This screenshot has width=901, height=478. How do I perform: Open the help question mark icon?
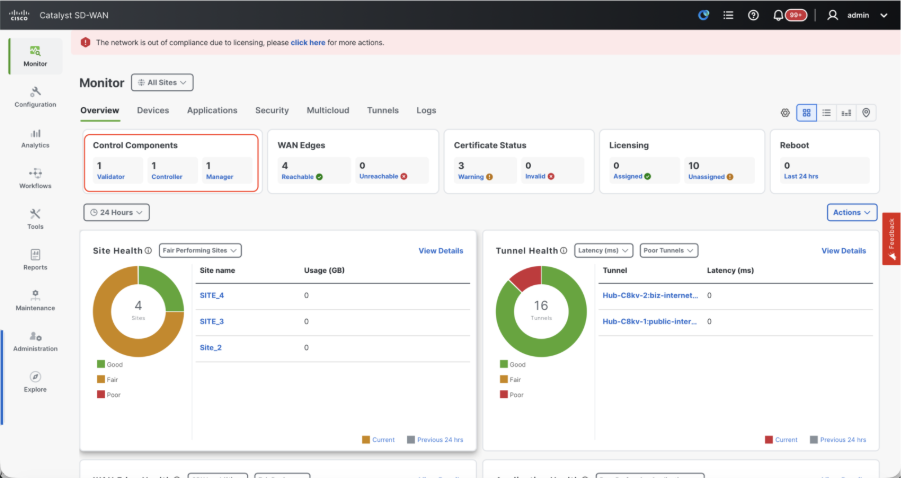753,15
